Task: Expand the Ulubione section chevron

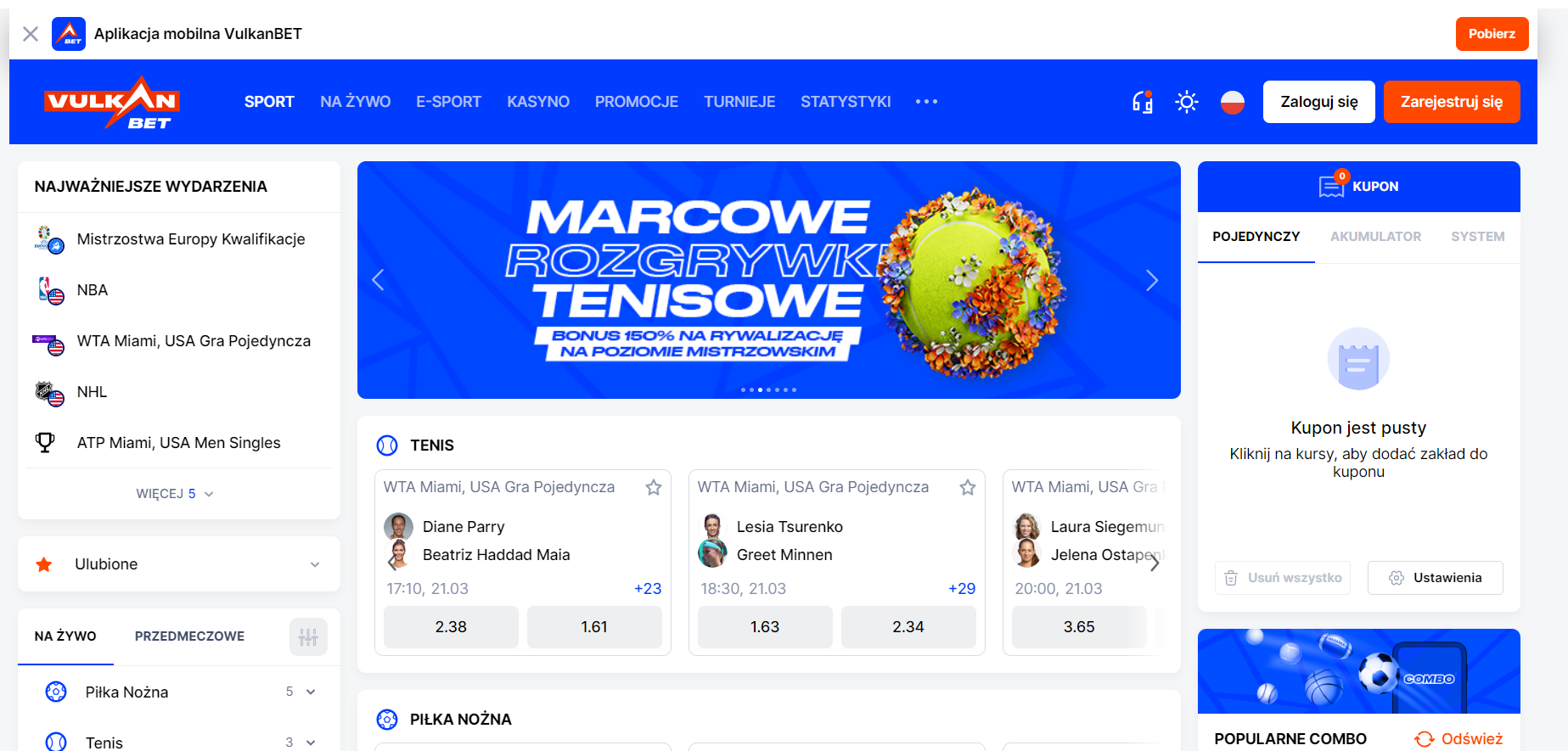Action: (315, 564)
